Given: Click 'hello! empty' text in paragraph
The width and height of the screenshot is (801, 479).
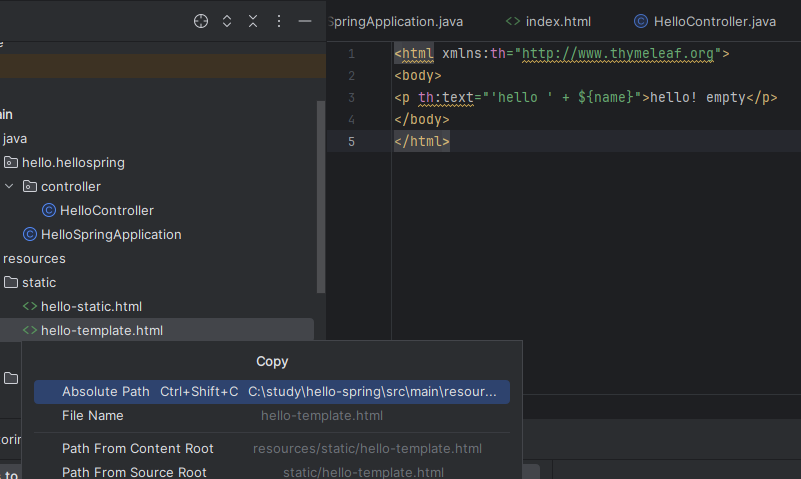Looking at the screenshot, I should [698, 98].
